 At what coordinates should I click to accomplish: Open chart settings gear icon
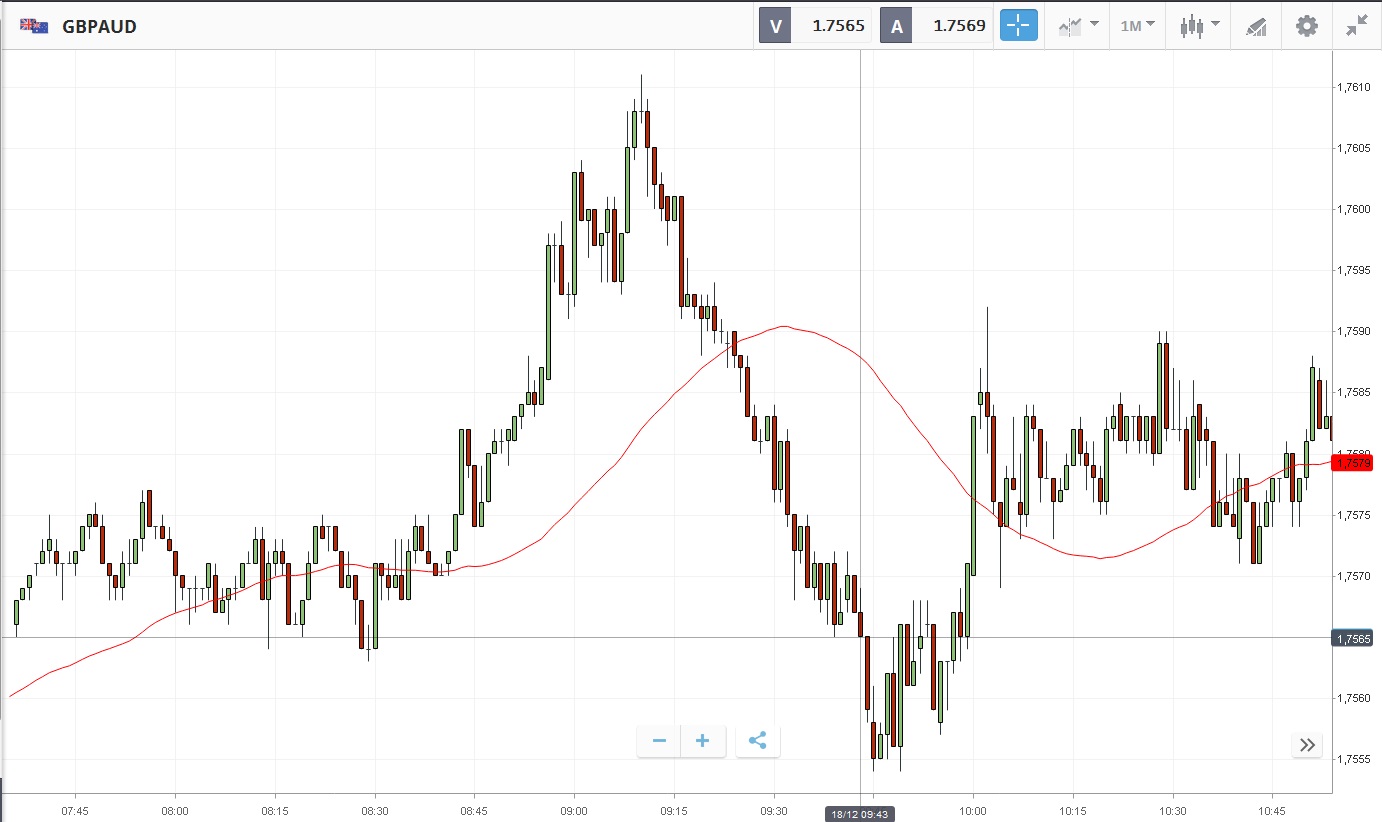click(1306, 26)
